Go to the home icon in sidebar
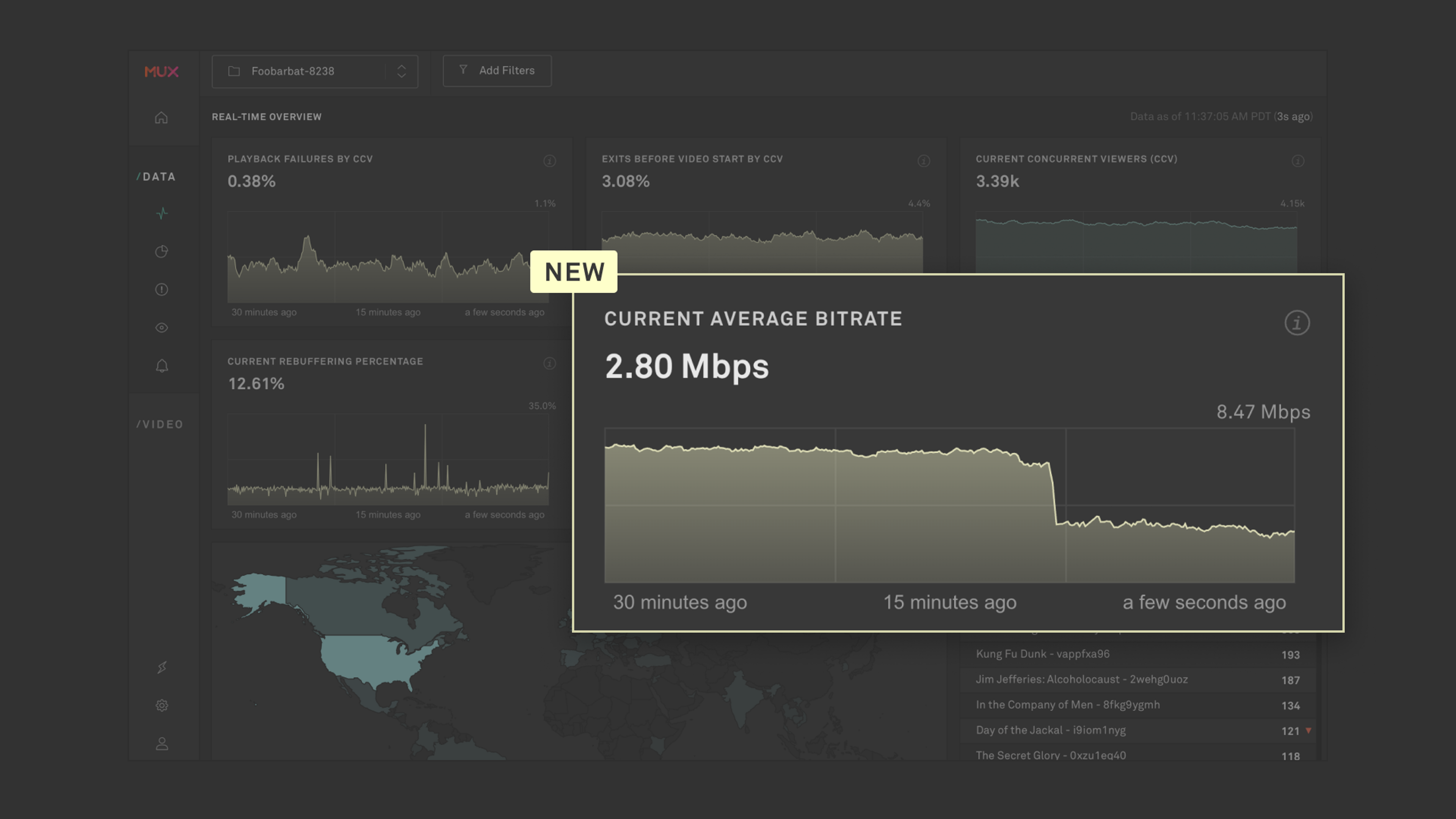This screenshot has width=1456, height=819. 161,118
